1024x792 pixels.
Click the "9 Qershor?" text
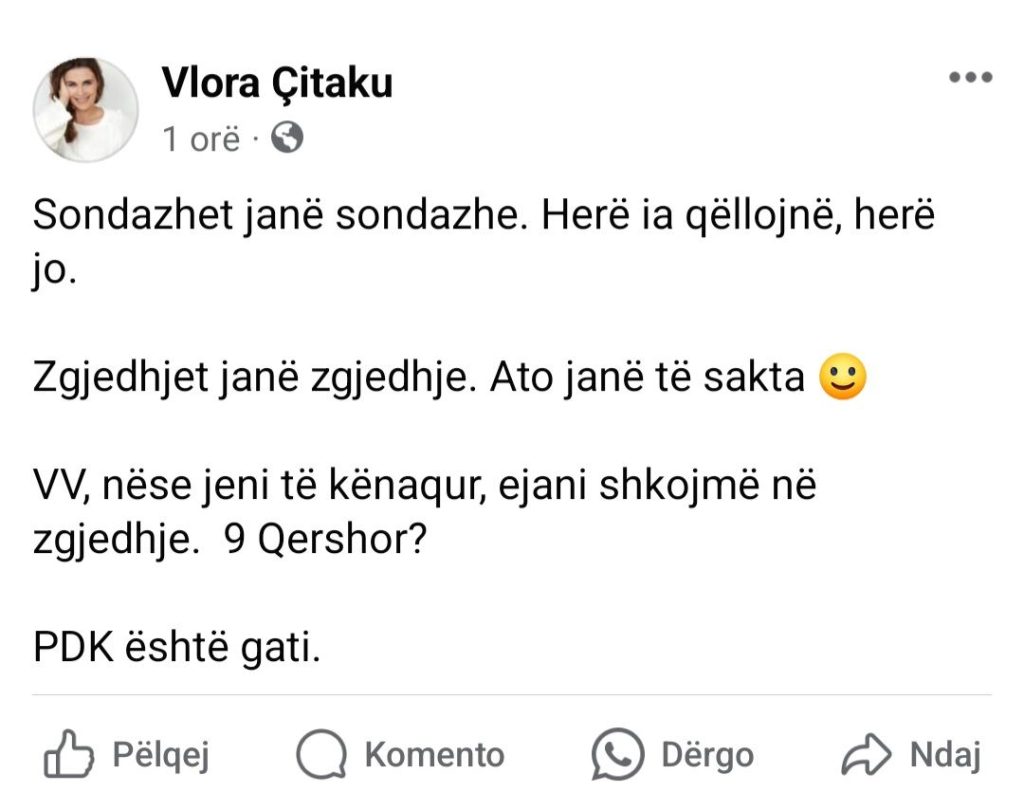click(325, 540)
